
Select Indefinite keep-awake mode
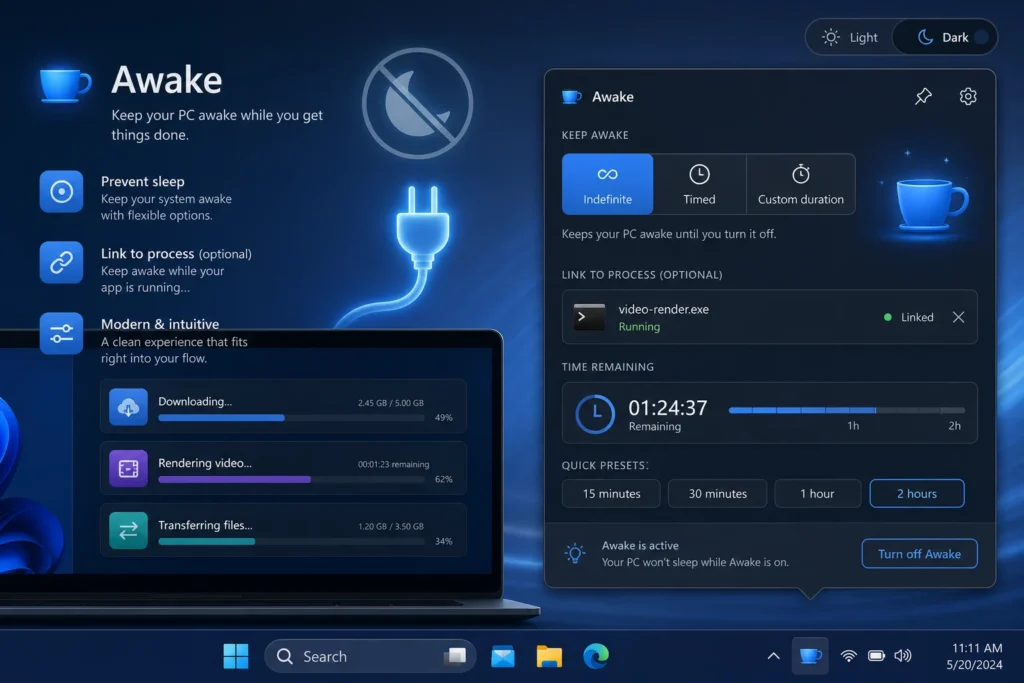607,184
